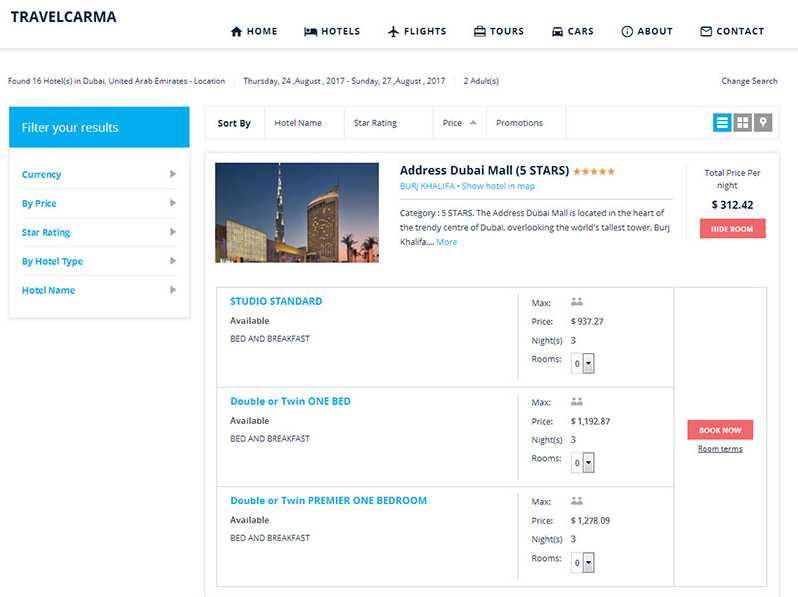
Task: Open Rooms dropdown for Studio Standard
Action: (x=583, y=363)
